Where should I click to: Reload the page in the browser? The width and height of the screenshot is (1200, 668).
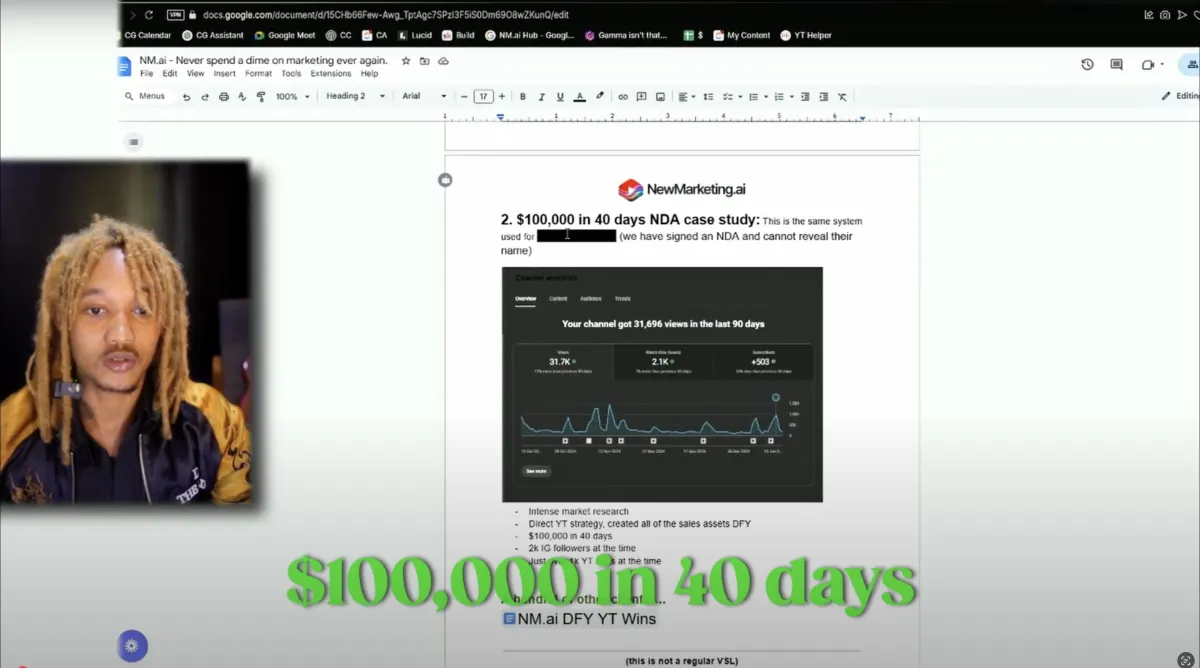(x=149, y=15)
